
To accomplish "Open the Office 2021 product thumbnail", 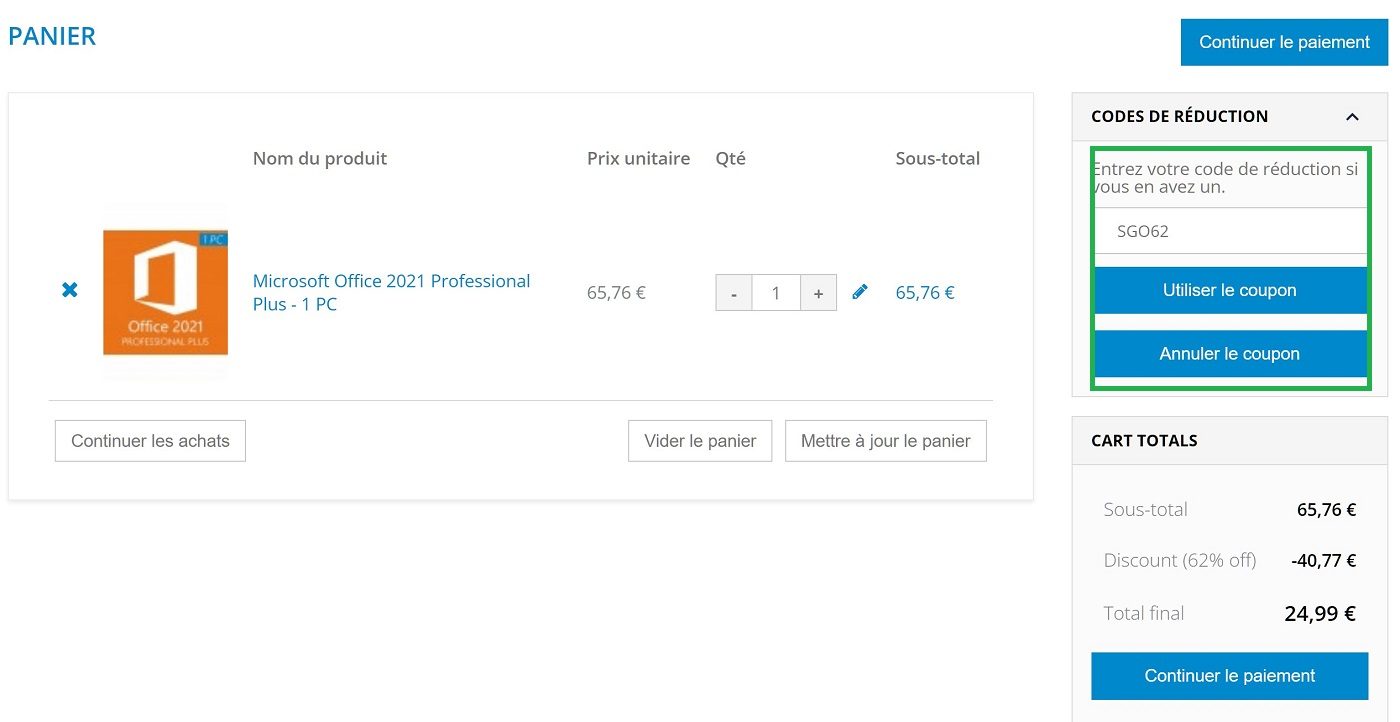I will pos(165,292).
